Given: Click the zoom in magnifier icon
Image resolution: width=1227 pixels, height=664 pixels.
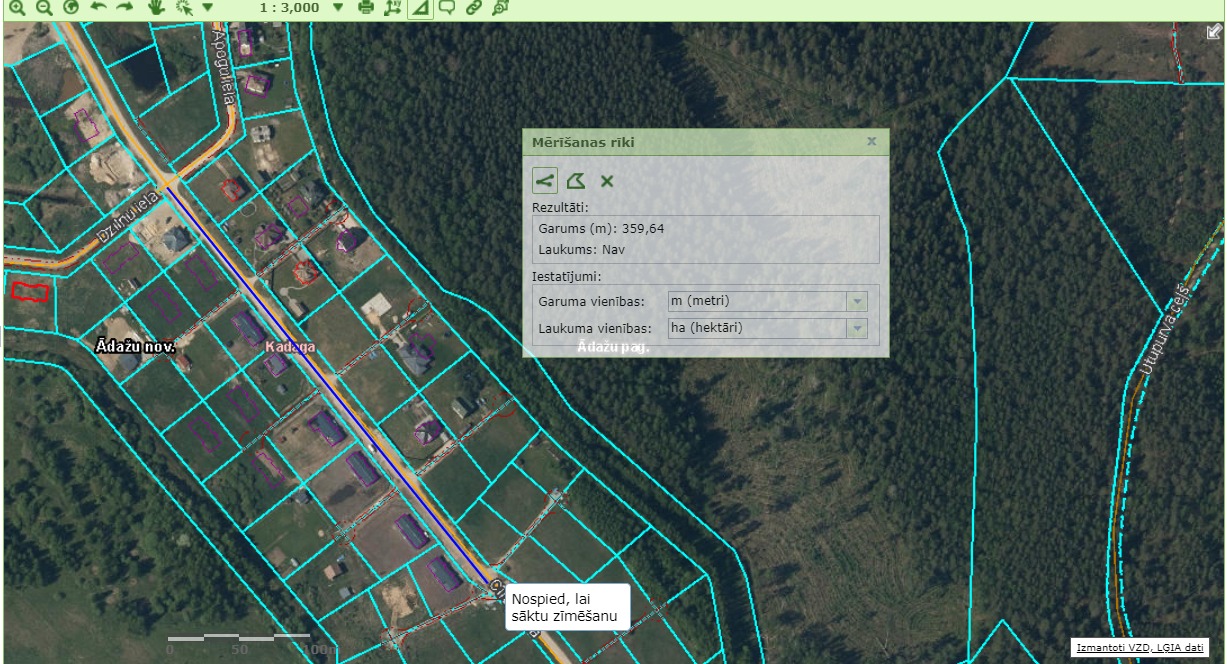Looking at the screenshot, I should [x=17, y=8].
